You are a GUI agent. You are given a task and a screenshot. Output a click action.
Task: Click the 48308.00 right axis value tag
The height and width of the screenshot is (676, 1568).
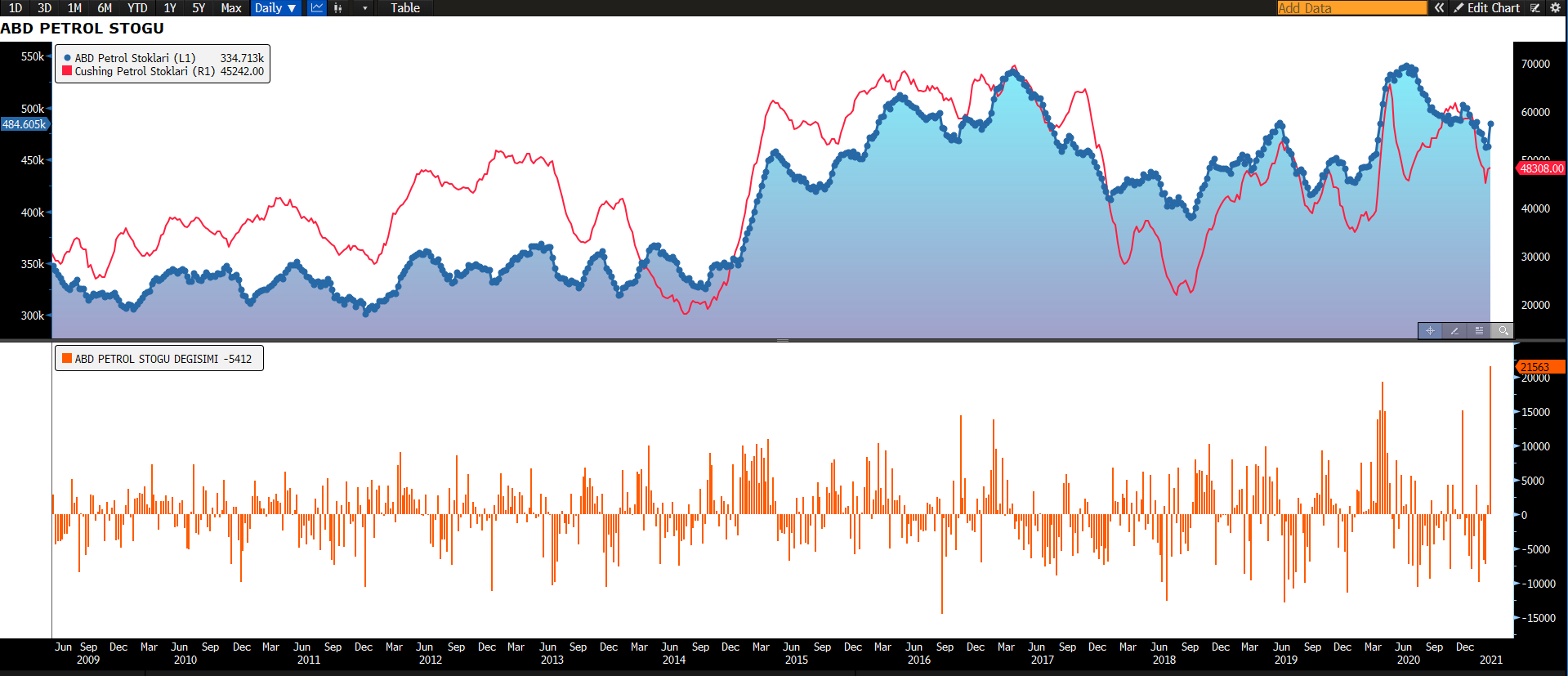coord(1541,168)
